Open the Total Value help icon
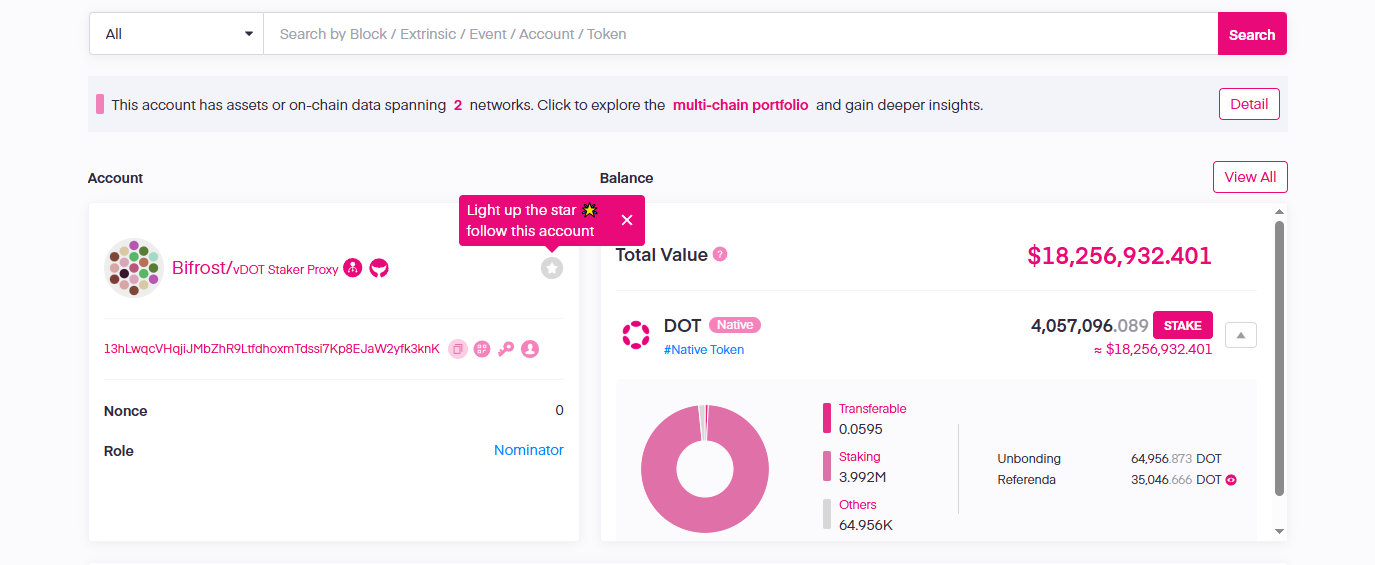The height and width of the screenshot is (565, 1375). point(720,255)
